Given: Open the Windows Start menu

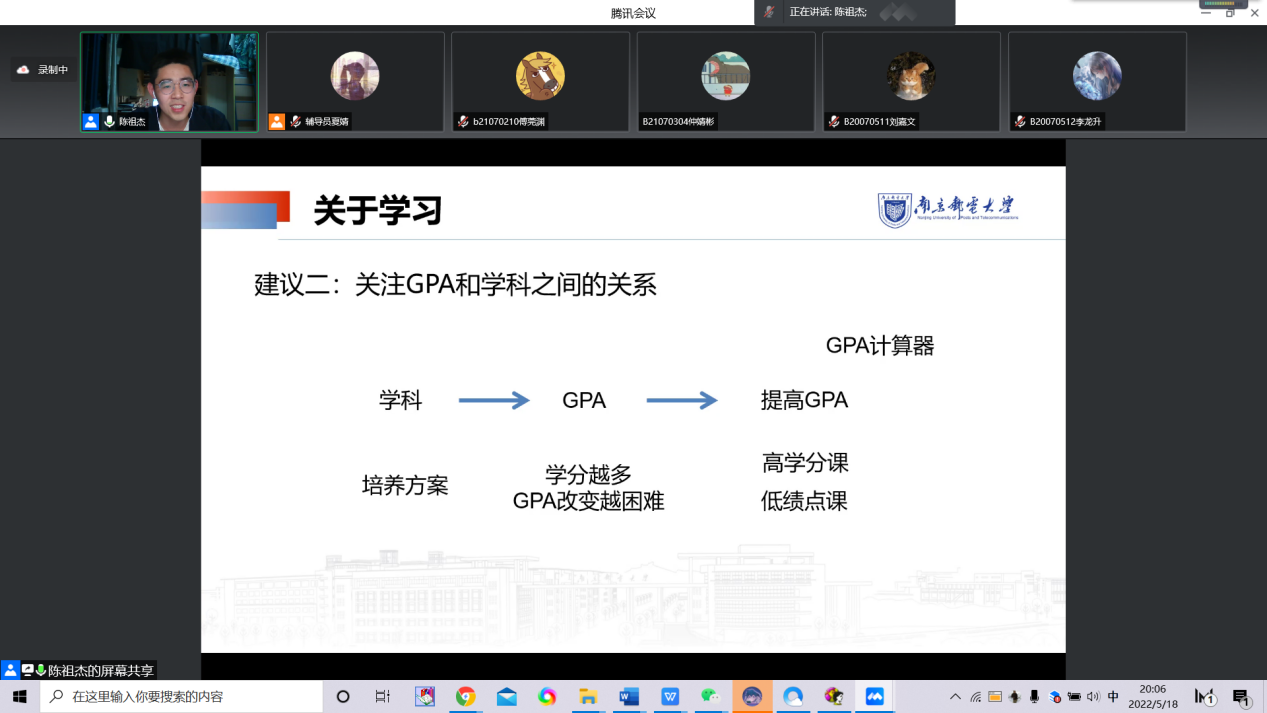Looking at the screenshot, I should 19,696.
